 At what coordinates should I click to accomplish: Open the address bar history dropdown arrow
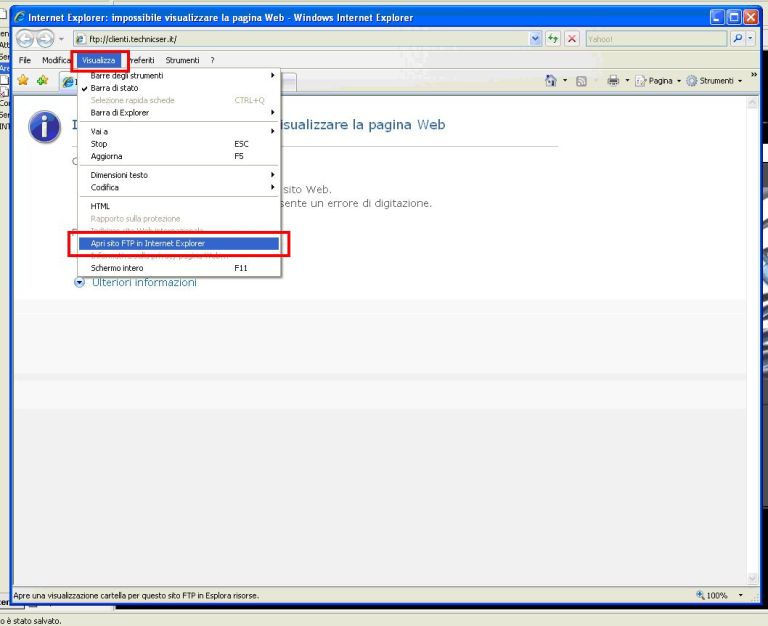tap(535, 39)
